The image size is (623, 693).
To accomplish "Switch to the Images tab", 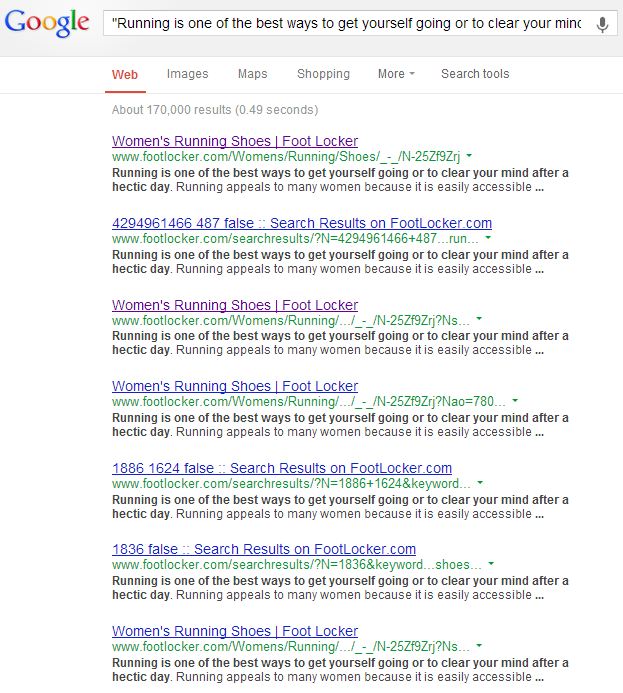I will (187, 74).
